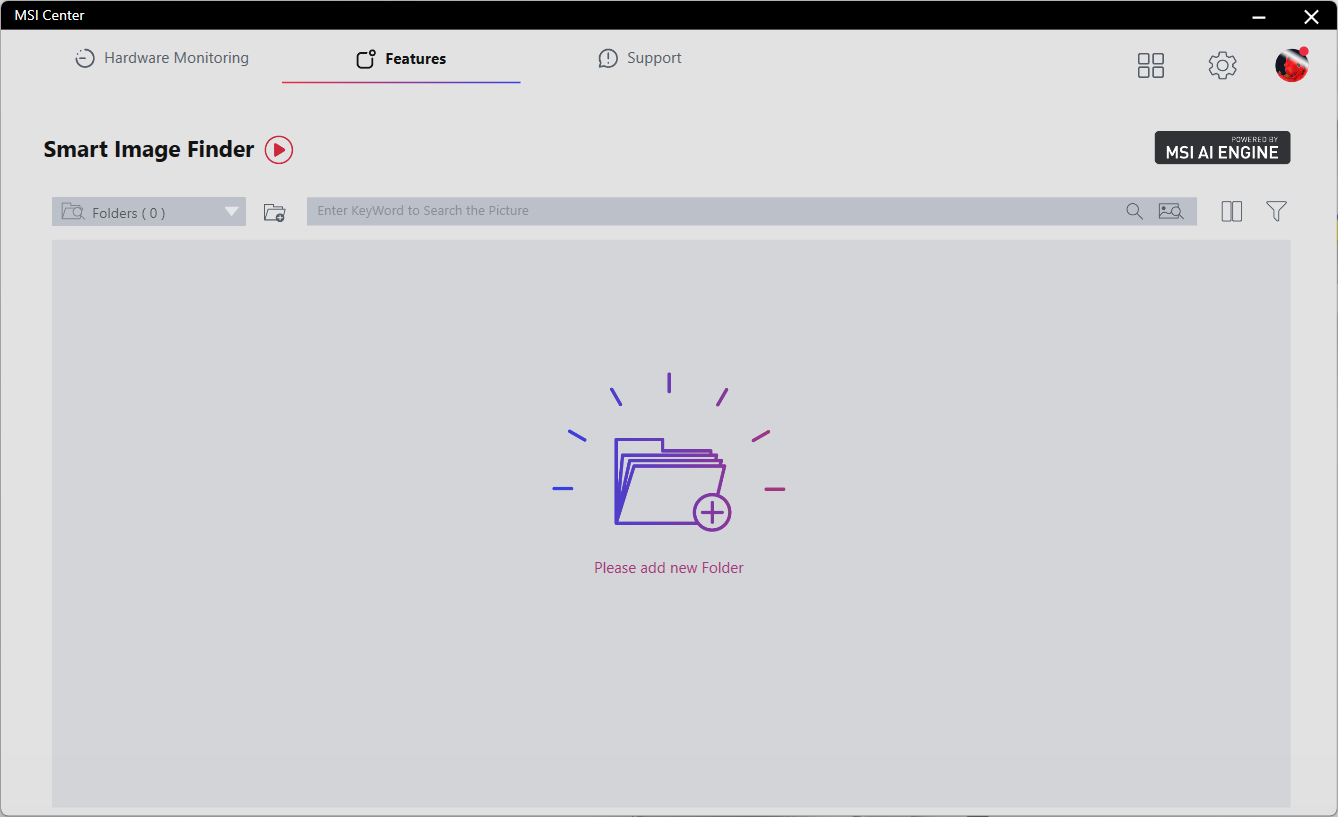Open settings gear icon
The image size is (1338, 817).
1222,66
